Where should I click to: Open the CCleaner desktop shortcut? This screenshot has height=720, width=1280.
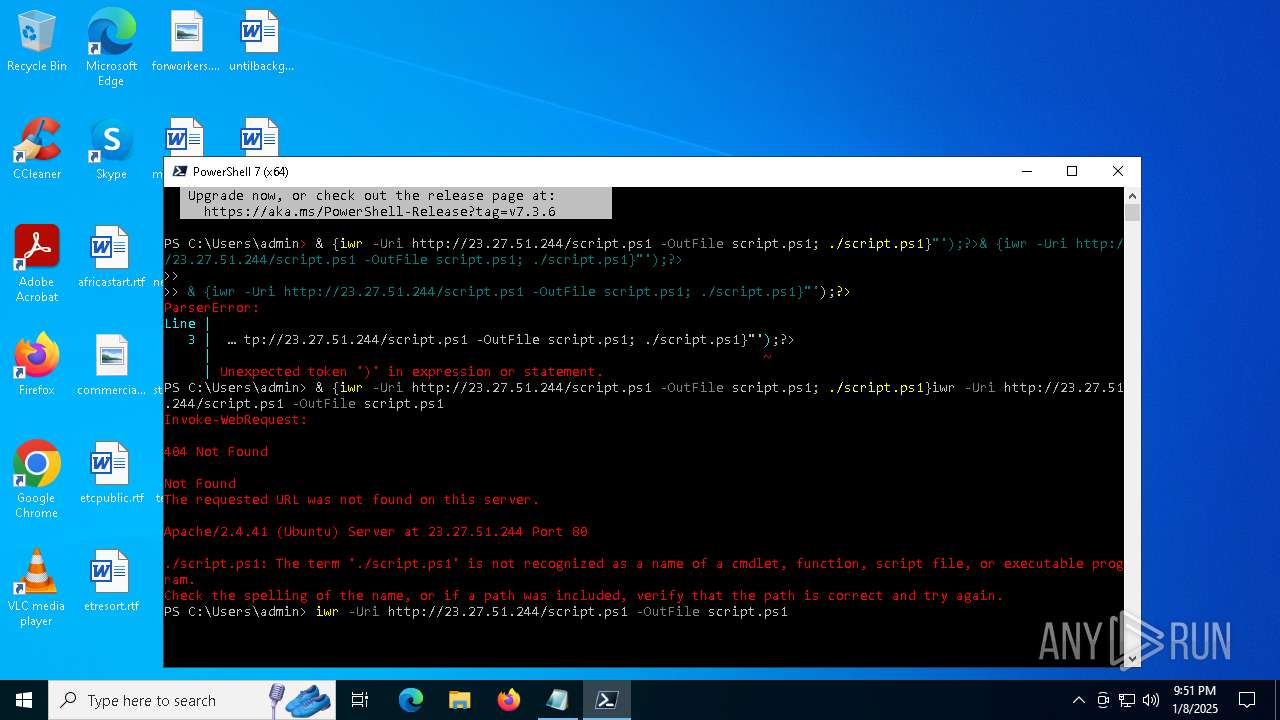pyautogui.click(x=37, y=150)
